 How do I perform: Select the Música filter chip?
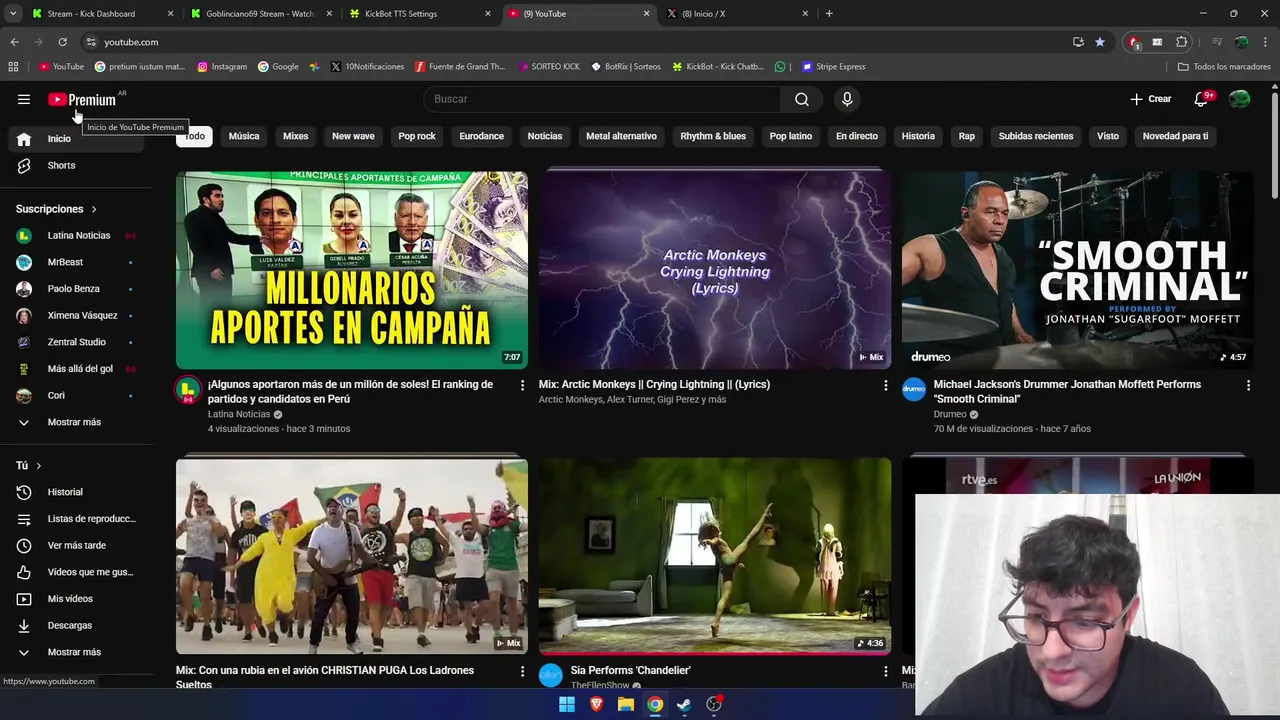[244, 136]
